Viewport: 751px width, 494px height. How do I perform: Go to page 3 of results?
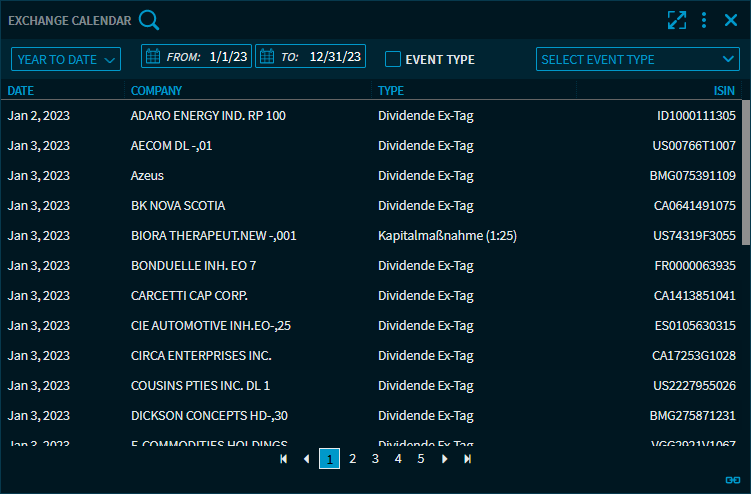click(375, 459)
